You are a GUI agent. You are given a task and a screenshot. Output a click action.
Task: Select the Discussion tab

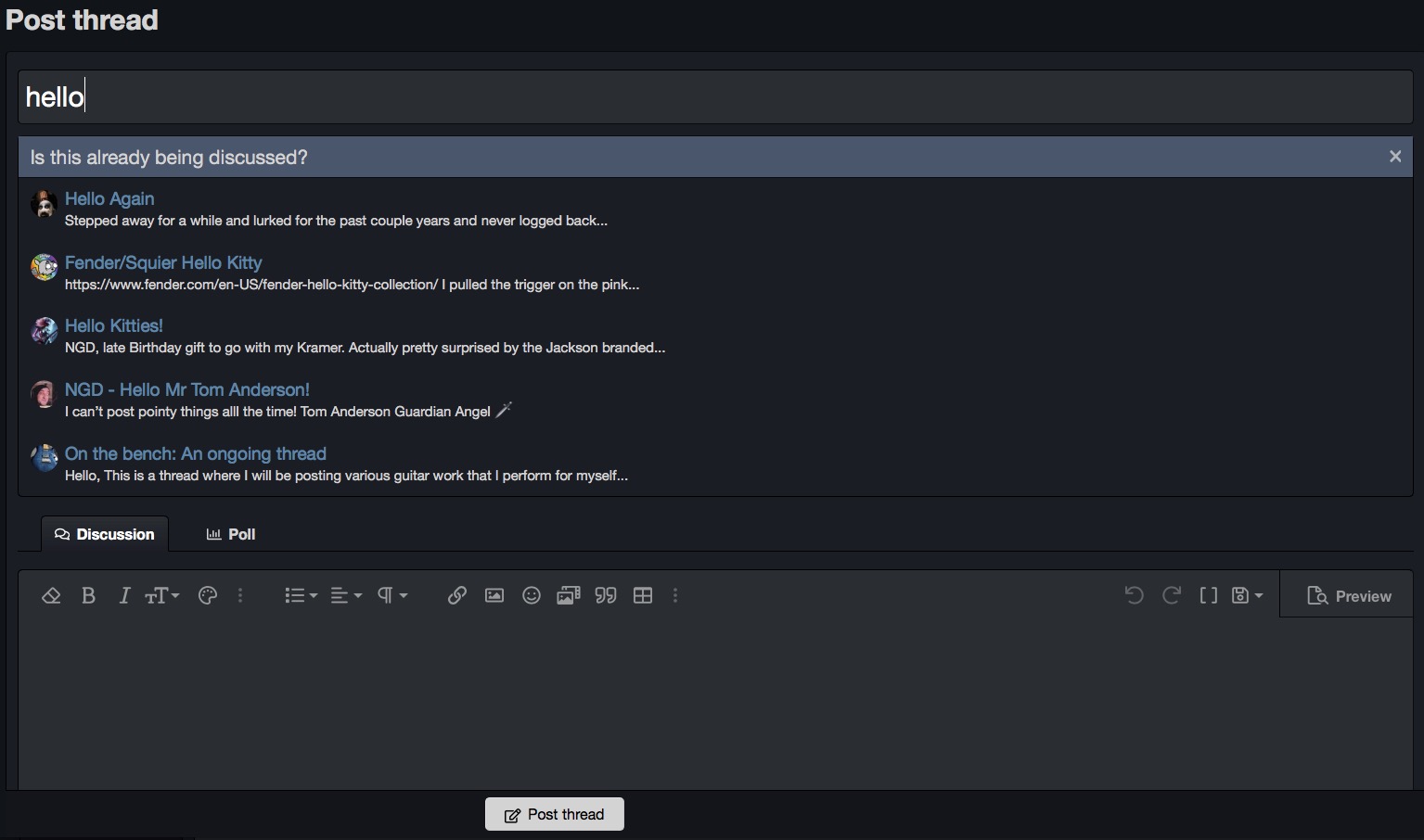point(105,534)
